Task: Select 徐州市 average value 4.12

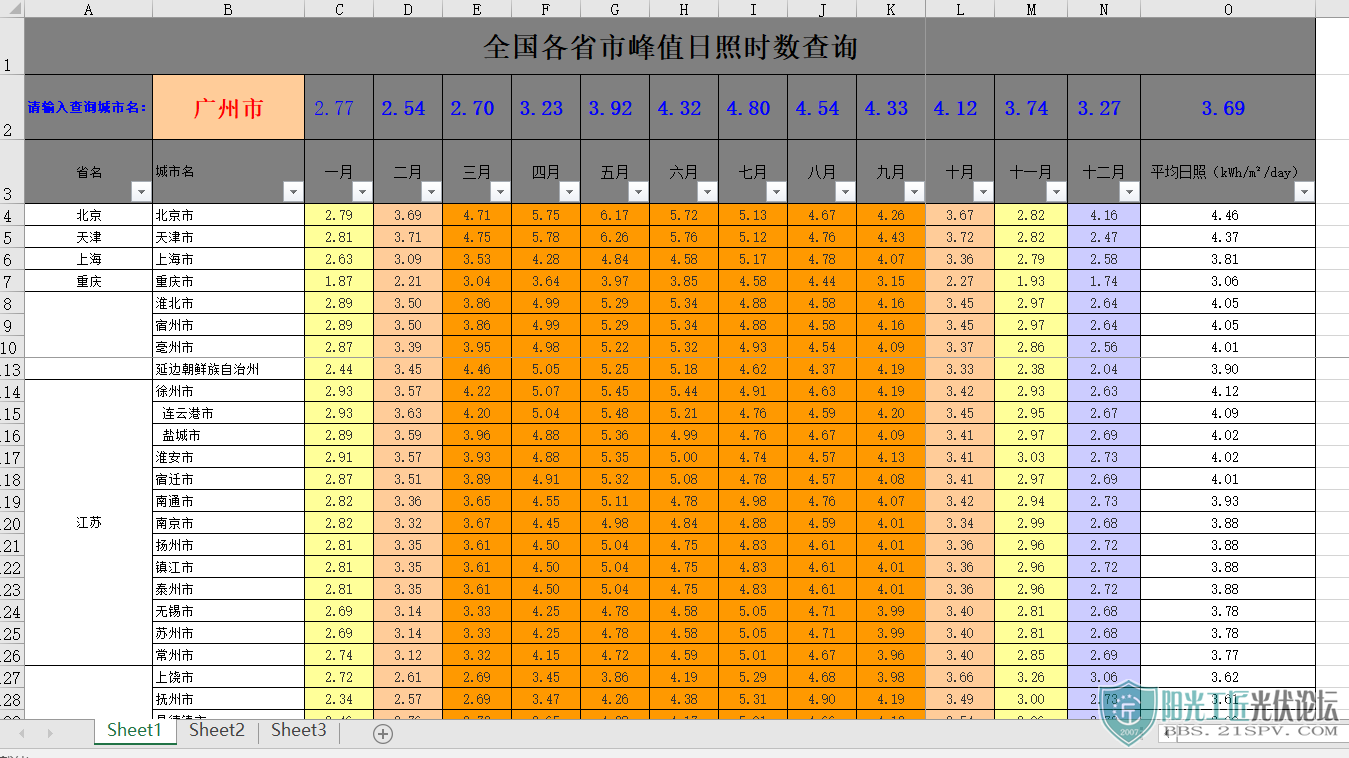Action: click(1228, 391)
